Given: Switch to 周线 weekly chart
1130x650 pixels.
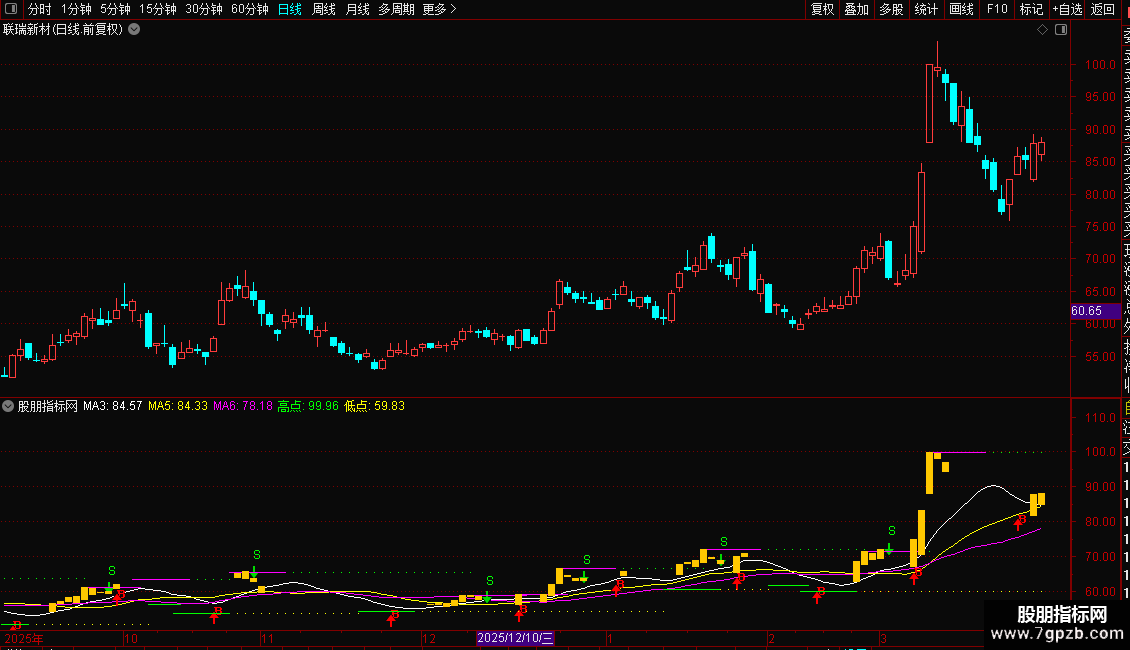Looking at the screenshot, I should [324, 9].
